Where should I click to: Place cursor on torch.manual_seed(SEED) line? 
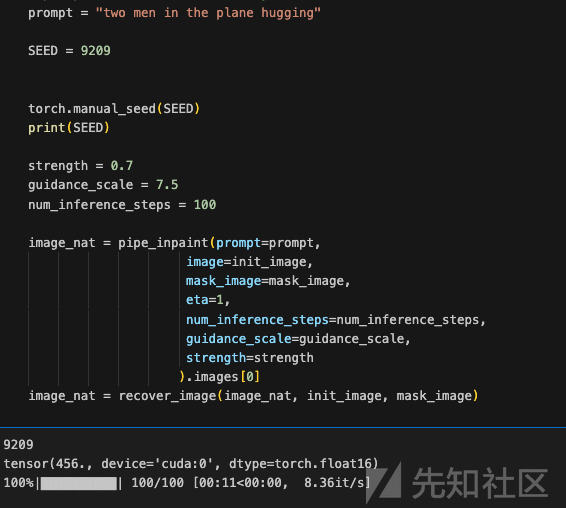click(114, 109)
